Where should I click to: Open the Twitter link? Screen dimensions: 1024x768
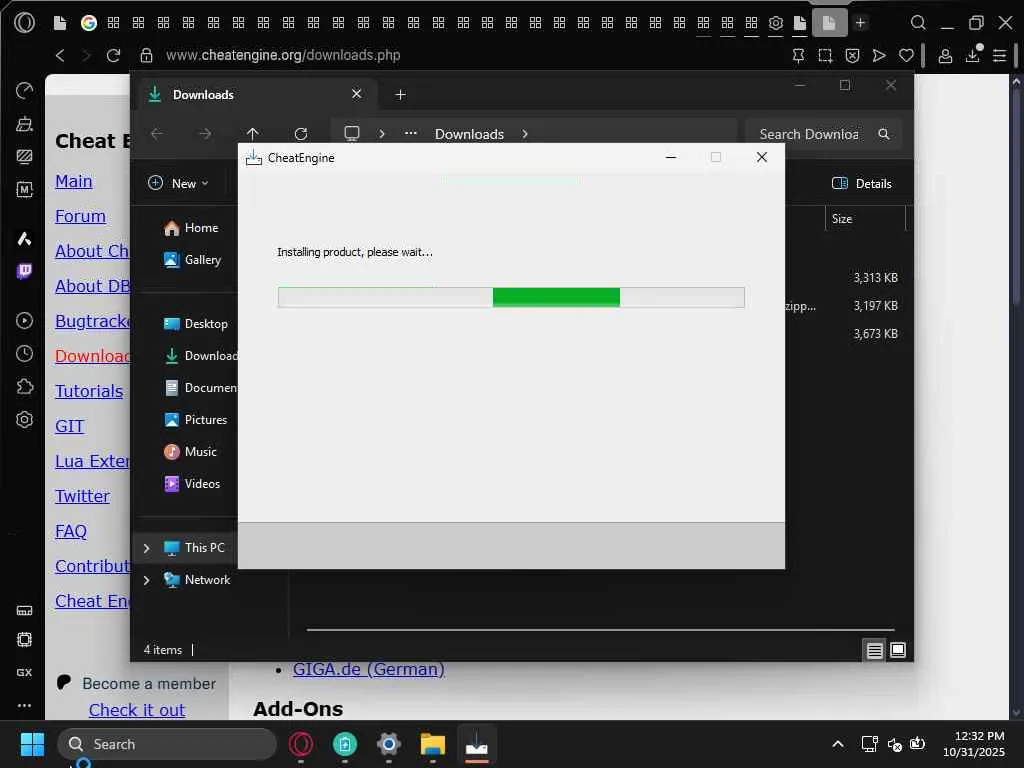pyautogui.click(x=82, y=496)
